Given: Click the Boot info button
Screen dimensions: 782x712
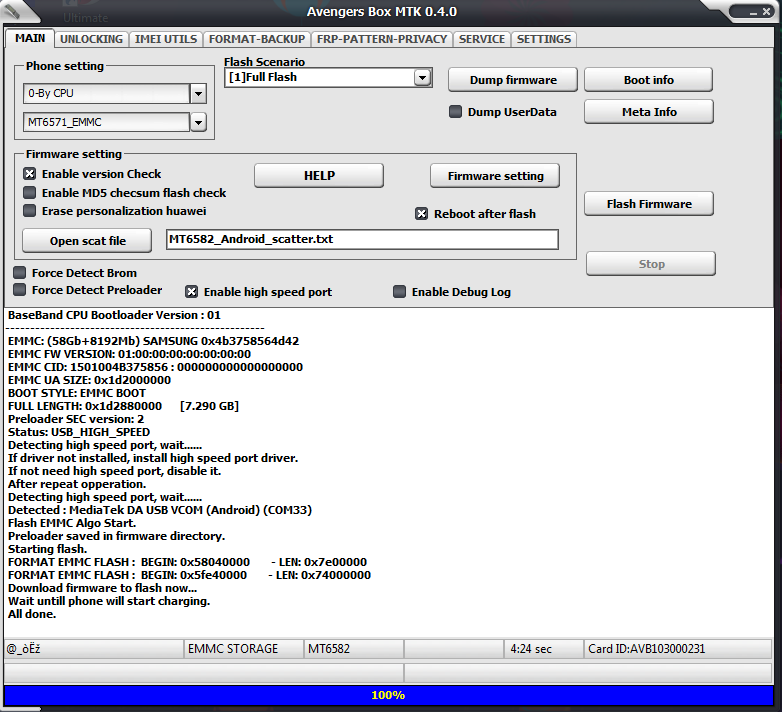Looking at the screenshot, I should tap(648, 80).
